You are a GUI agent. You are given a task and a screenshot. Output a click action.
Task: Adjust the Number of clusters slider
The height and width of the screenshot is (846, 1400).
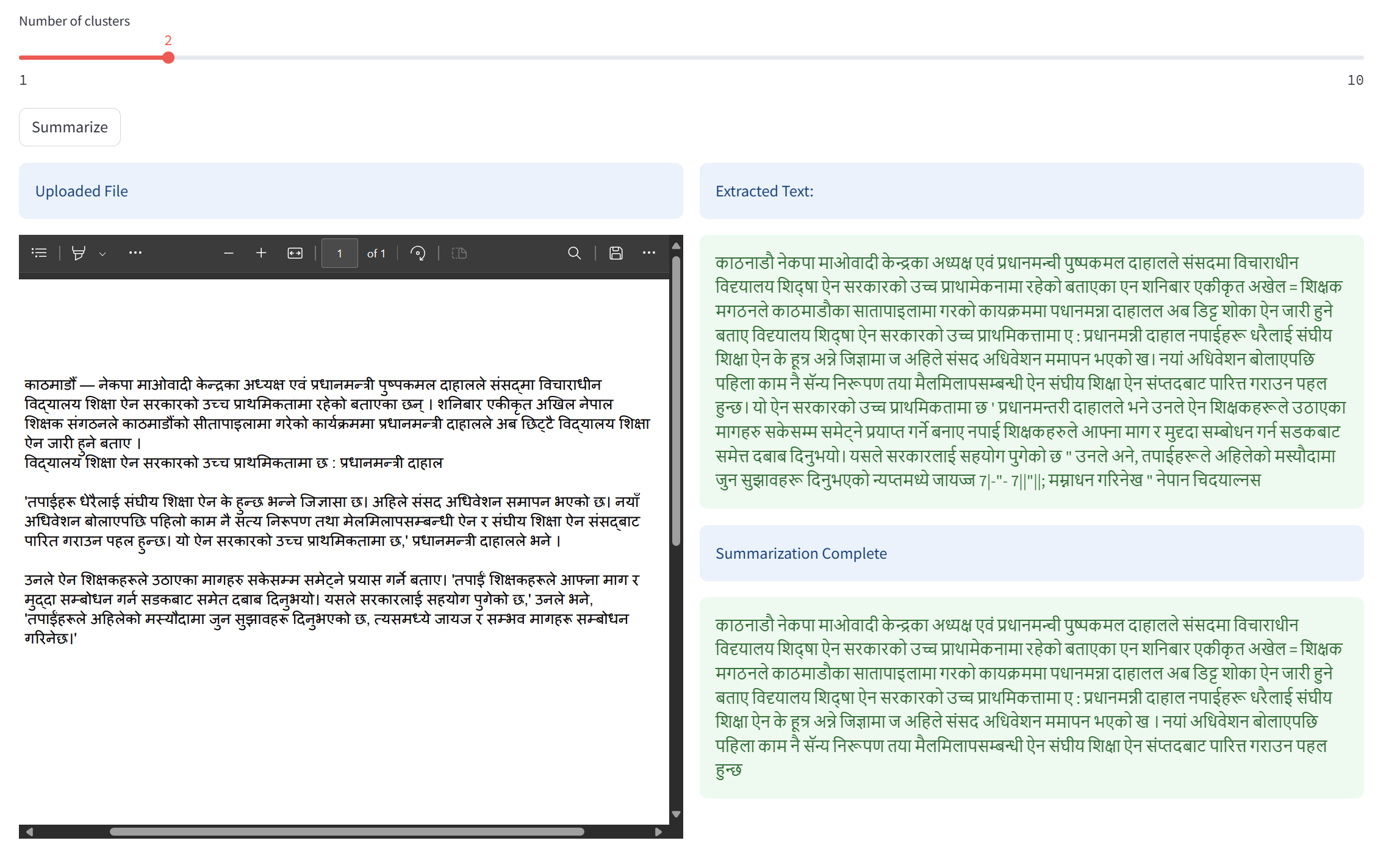click(168, 57)
